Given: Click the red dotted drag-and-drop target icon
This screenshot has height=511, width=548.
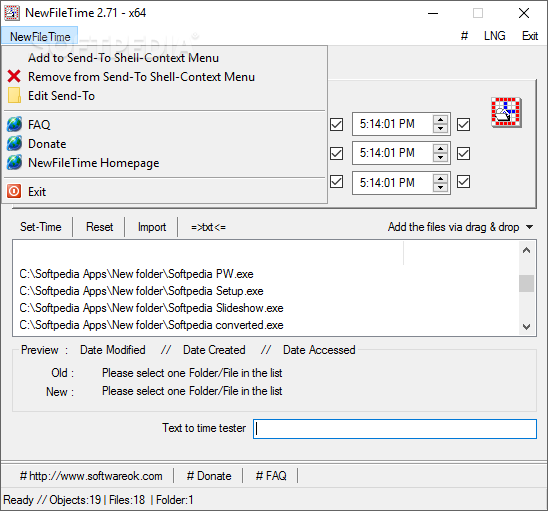Looking at the screenshot, I should click(506, 112).
